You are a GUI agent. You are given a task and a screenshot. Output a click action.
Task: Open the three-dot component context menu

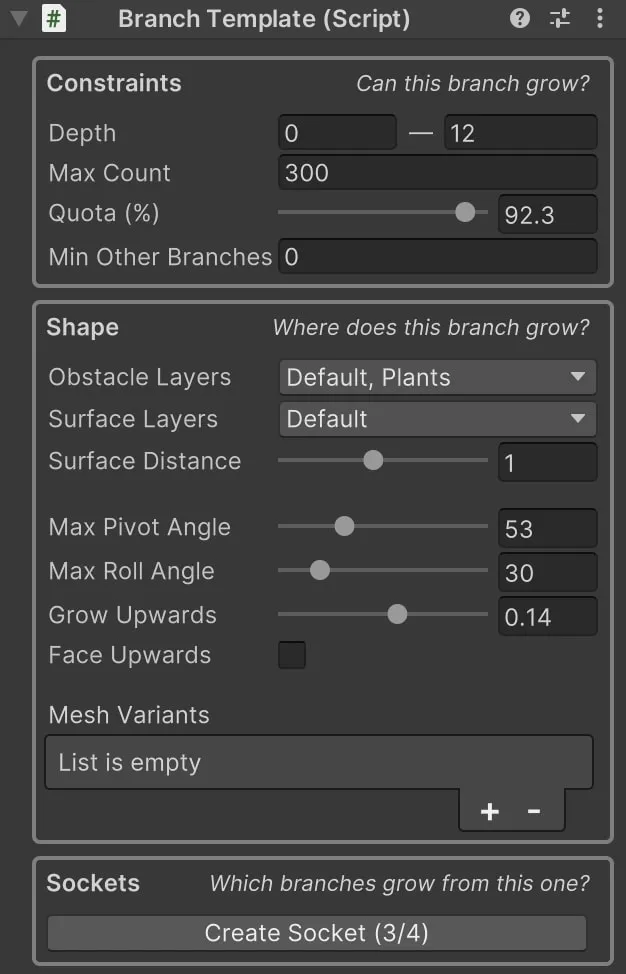(599, 19)
